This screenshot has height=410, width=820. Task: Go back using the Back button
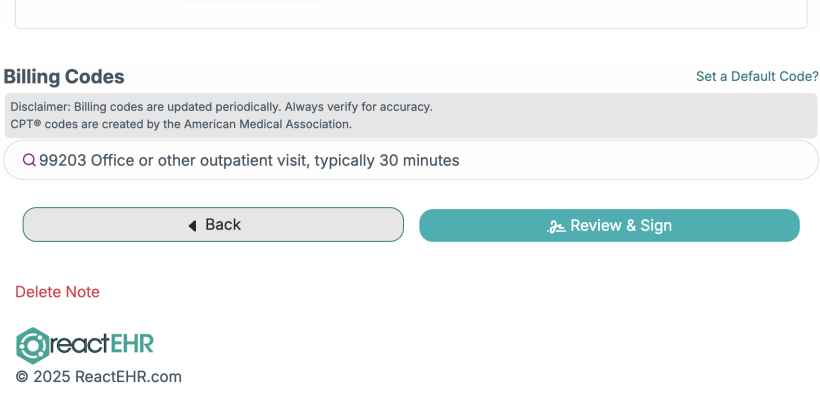point(213,225)
